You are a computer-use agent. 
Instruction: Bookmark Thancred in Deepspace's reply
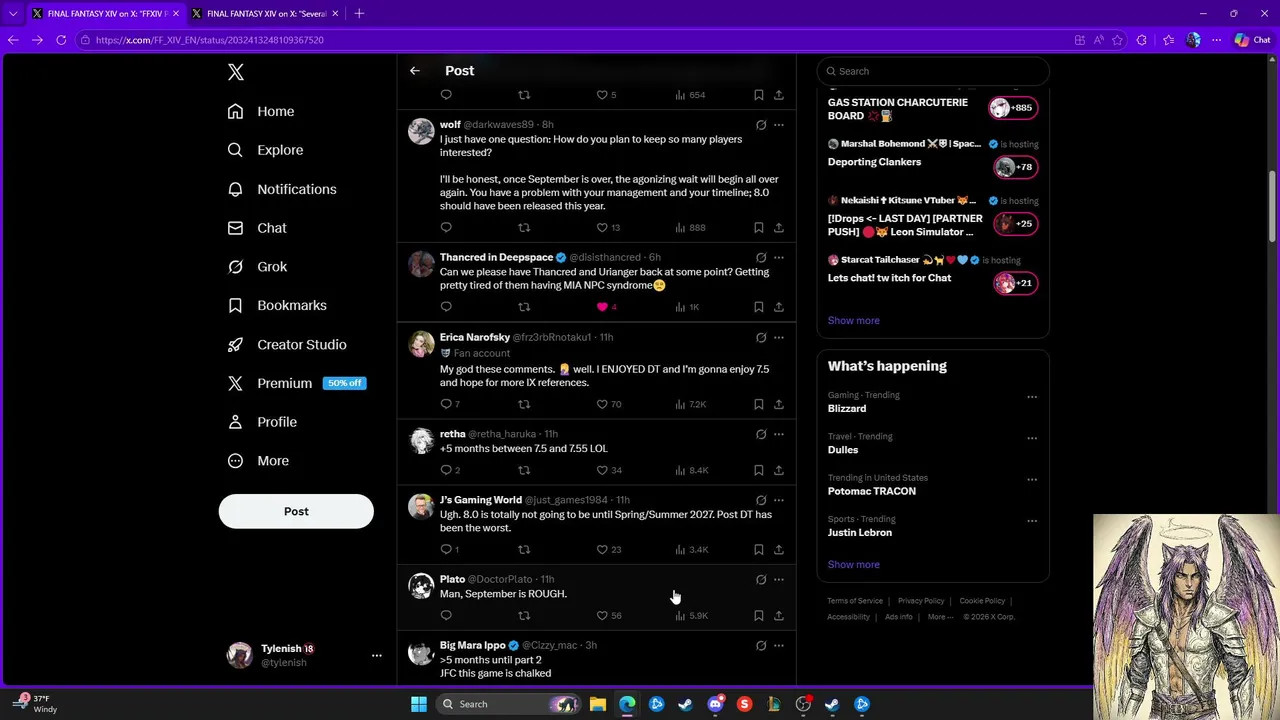pyautogui.click(x=759, y=307)
